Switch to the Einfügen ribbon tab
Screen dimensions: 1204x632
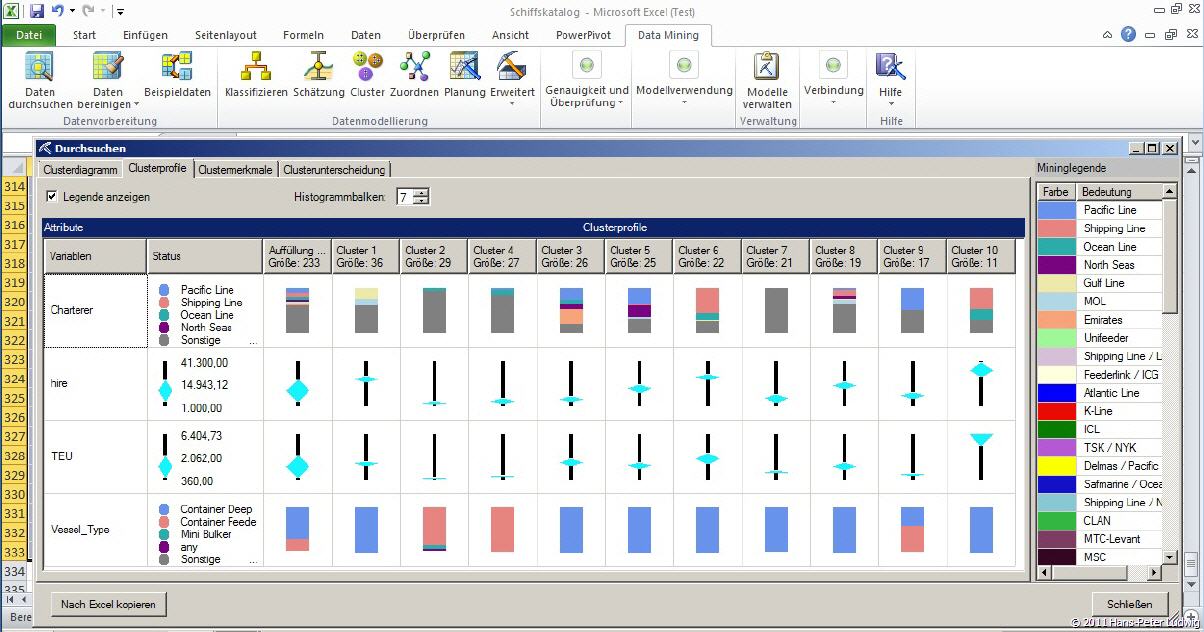145,35
